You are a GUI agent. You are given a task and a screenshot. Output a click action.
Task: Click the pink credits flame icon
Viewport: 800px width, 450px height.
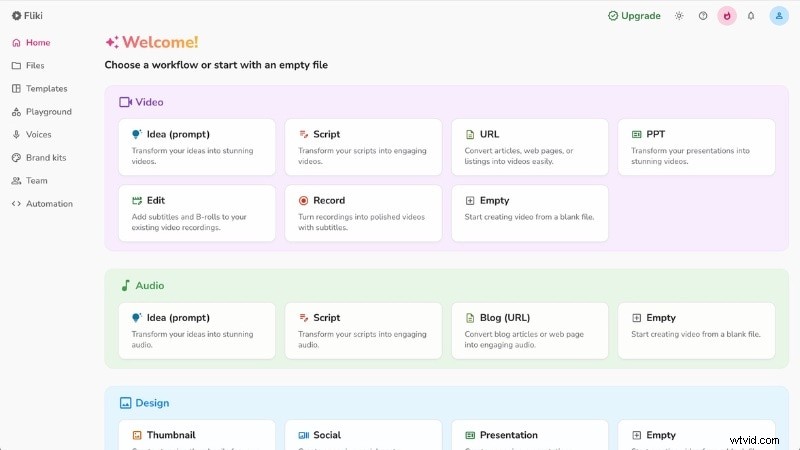point(727,16)
